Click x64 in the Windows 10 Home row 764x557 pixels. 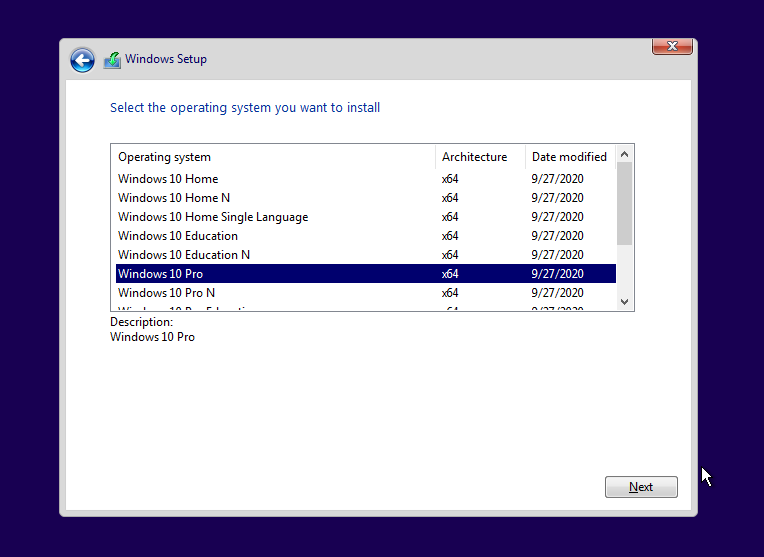click(450, 179)
